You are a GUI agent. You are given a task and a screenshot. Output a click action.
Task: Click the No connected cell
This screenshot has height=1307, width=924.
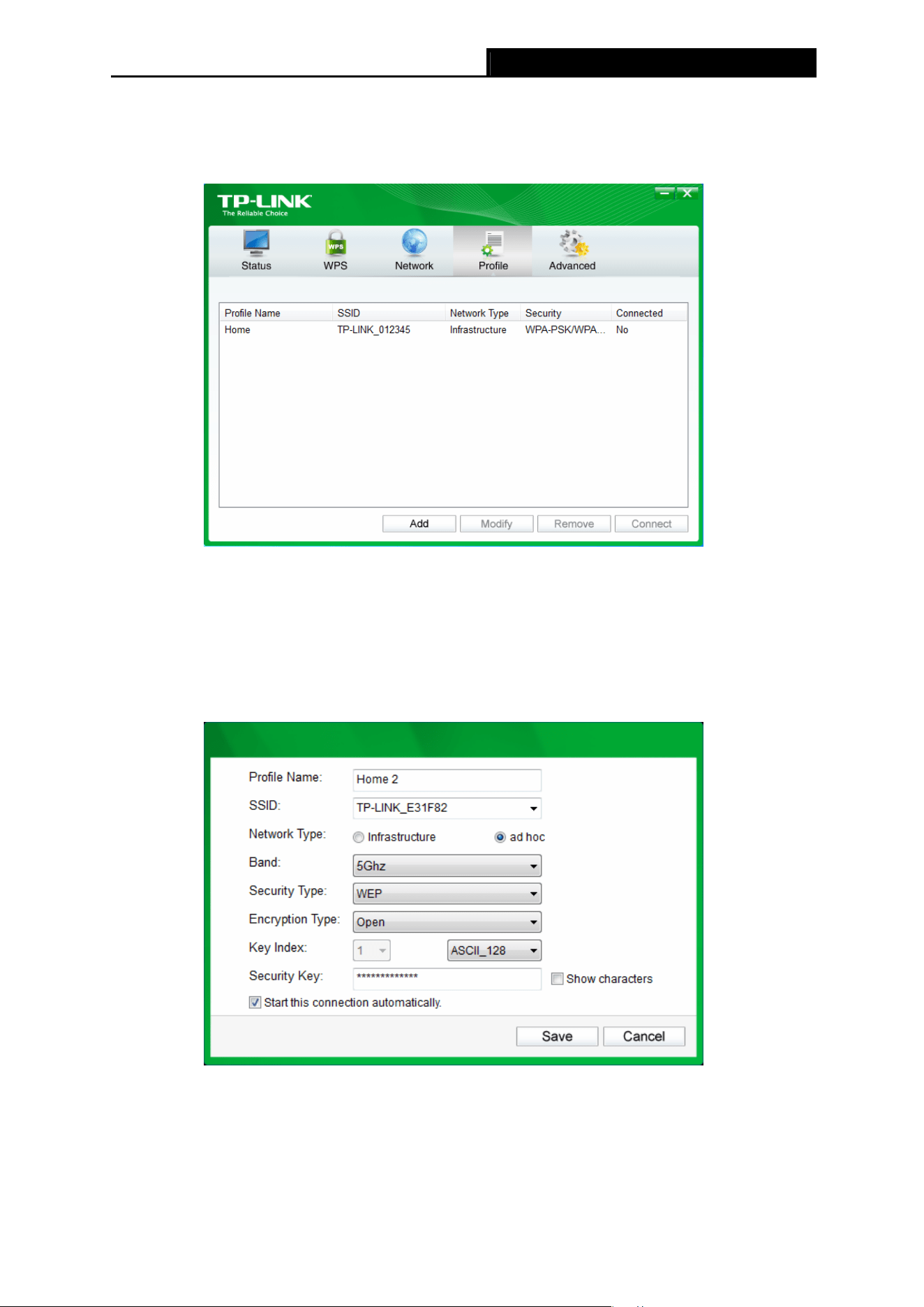(x=623, y=330)
